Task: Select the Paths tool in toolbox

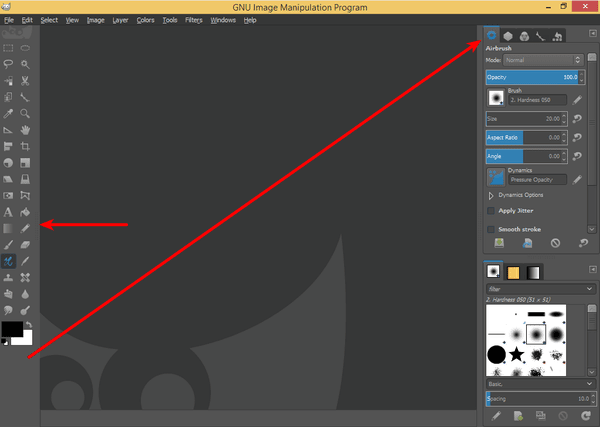Action: point(25,97)
